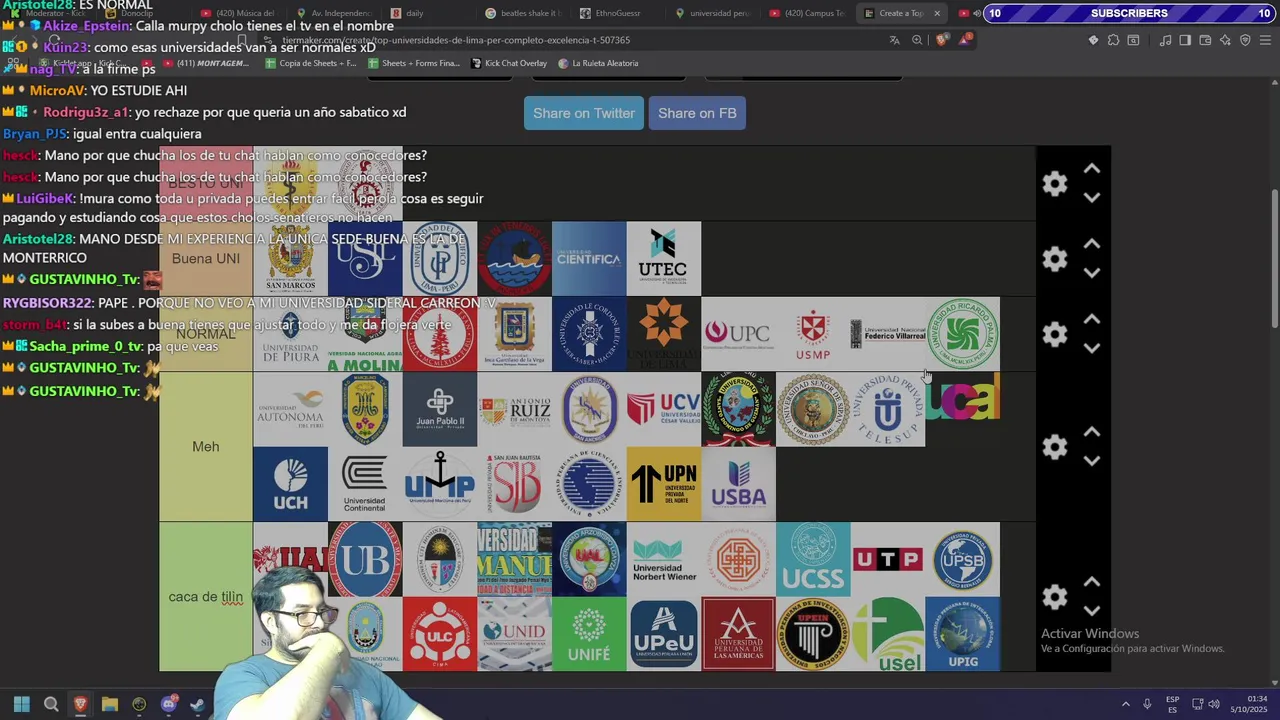Select the UCV Universidad César Vallejo logo
Image resolution: width=1280 pixels, height=720 pixels.
tap(664, 409)
